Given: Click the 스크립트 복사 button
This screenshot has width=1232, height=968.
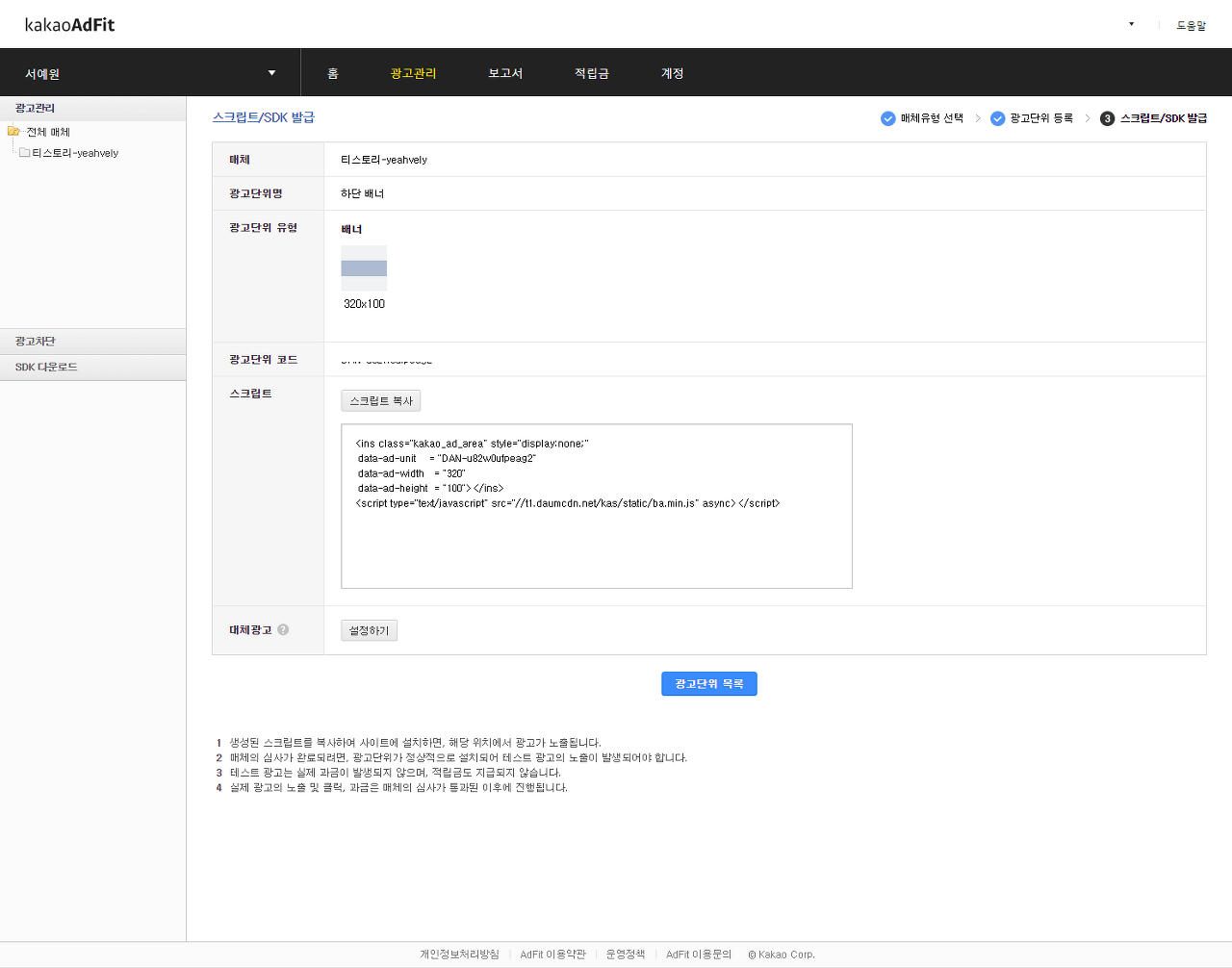Looking at the screenshot, I should (381, 400).
